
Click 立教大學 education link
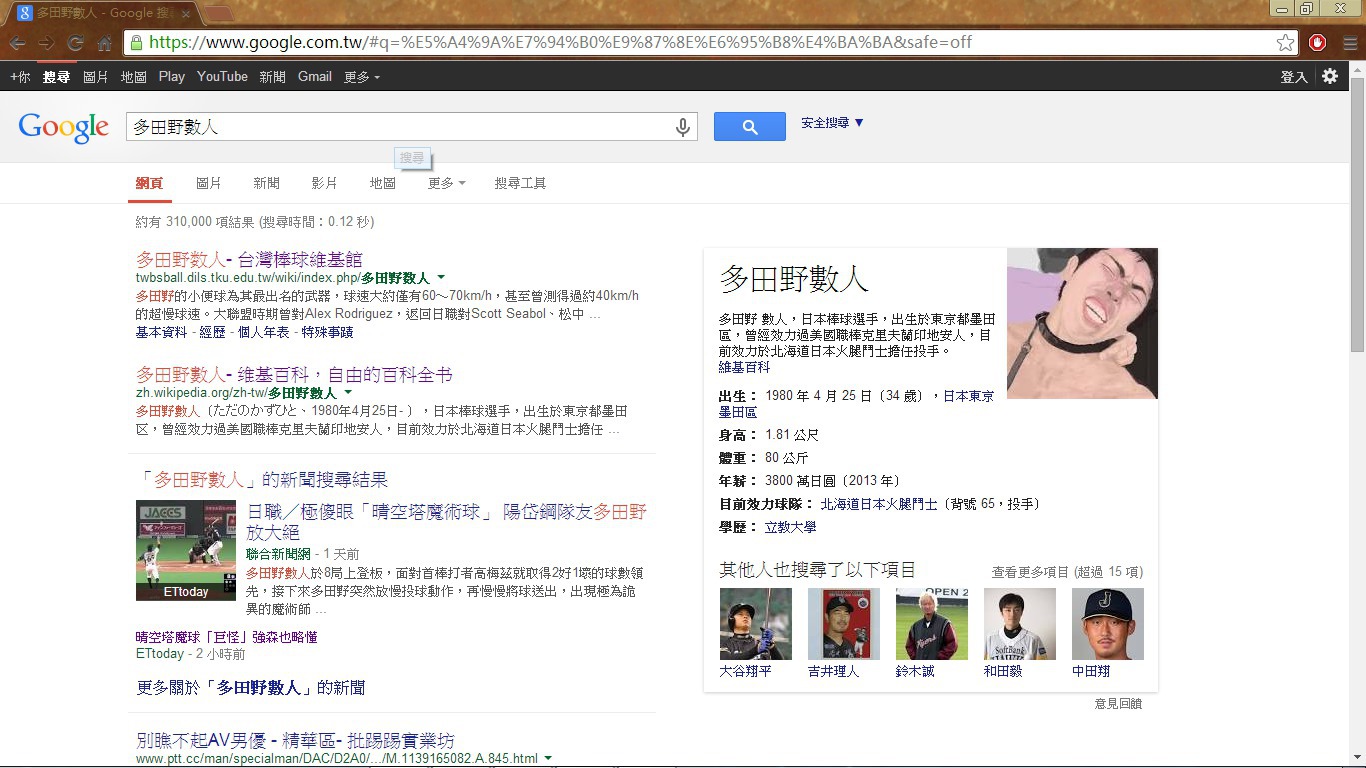790,527
